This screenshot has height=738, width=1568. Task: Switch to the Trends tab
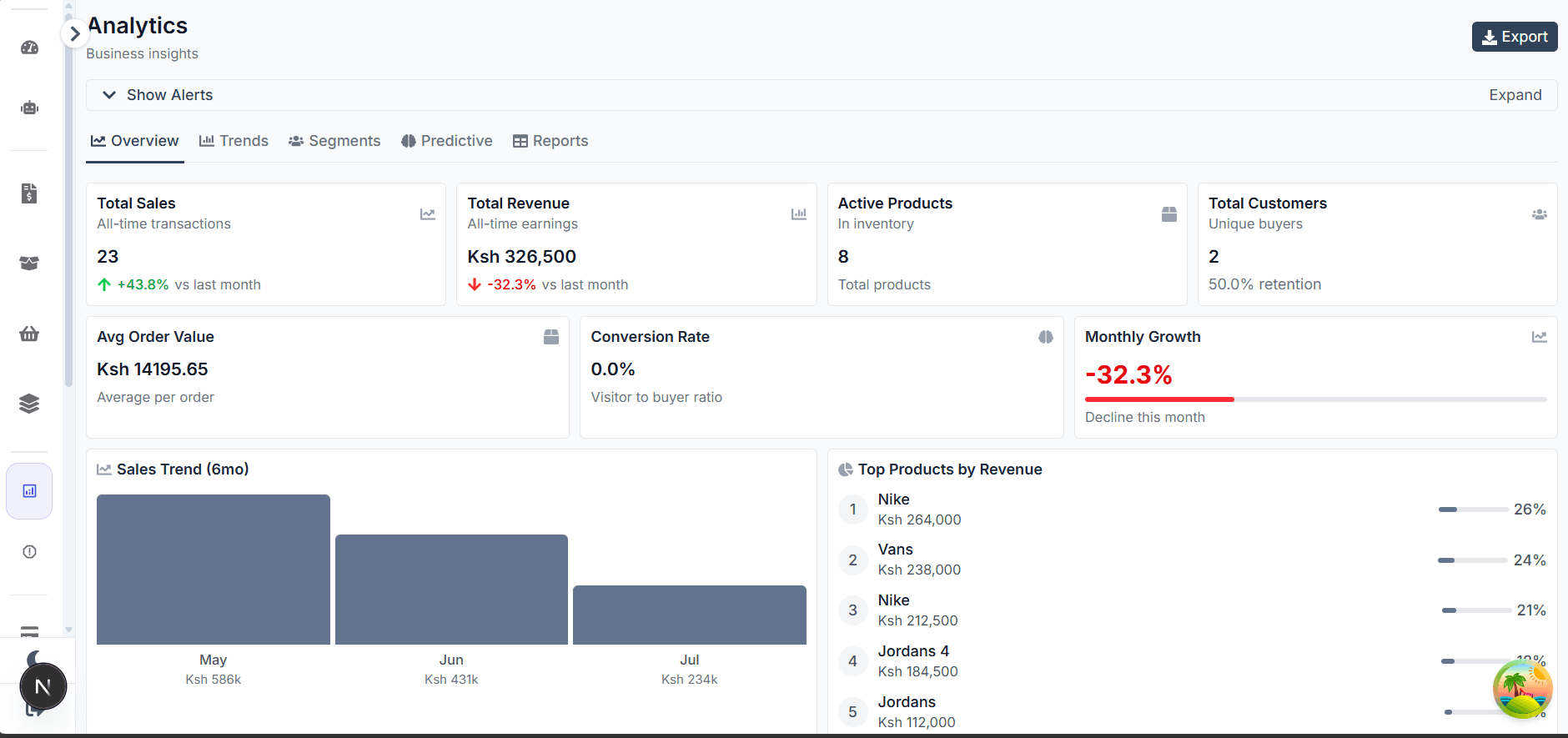point(234,141)
